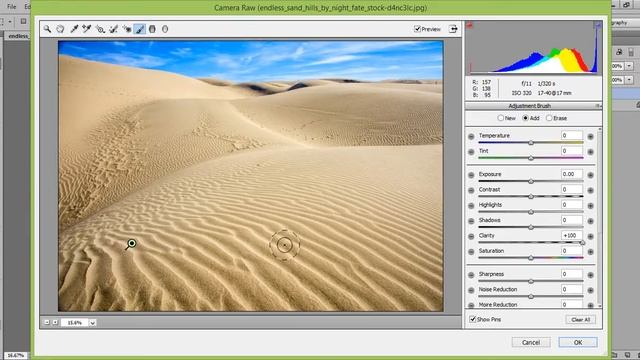This screenshot has height=360, width=640.
Task: Select the Graduated Filter tool
Action: tap(152, 29)
